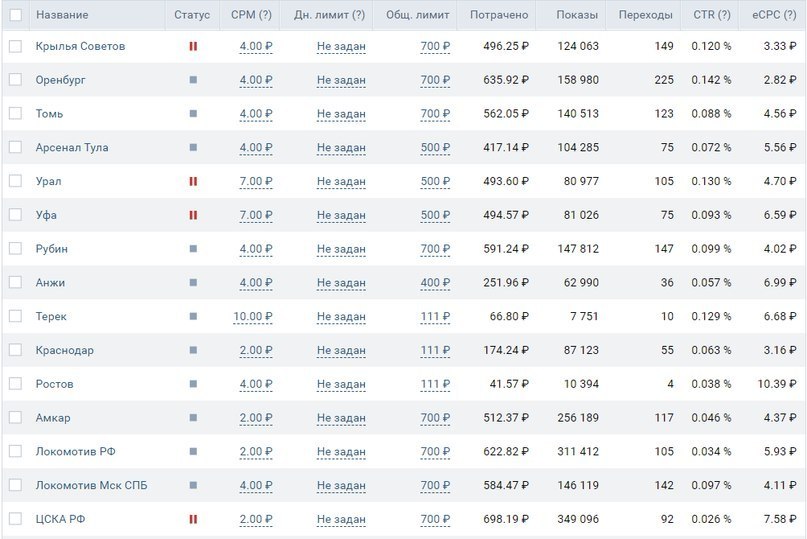Open the Краснодар campaign link
Viewport: 807px width, 539px height.
[x=64, y=350]
